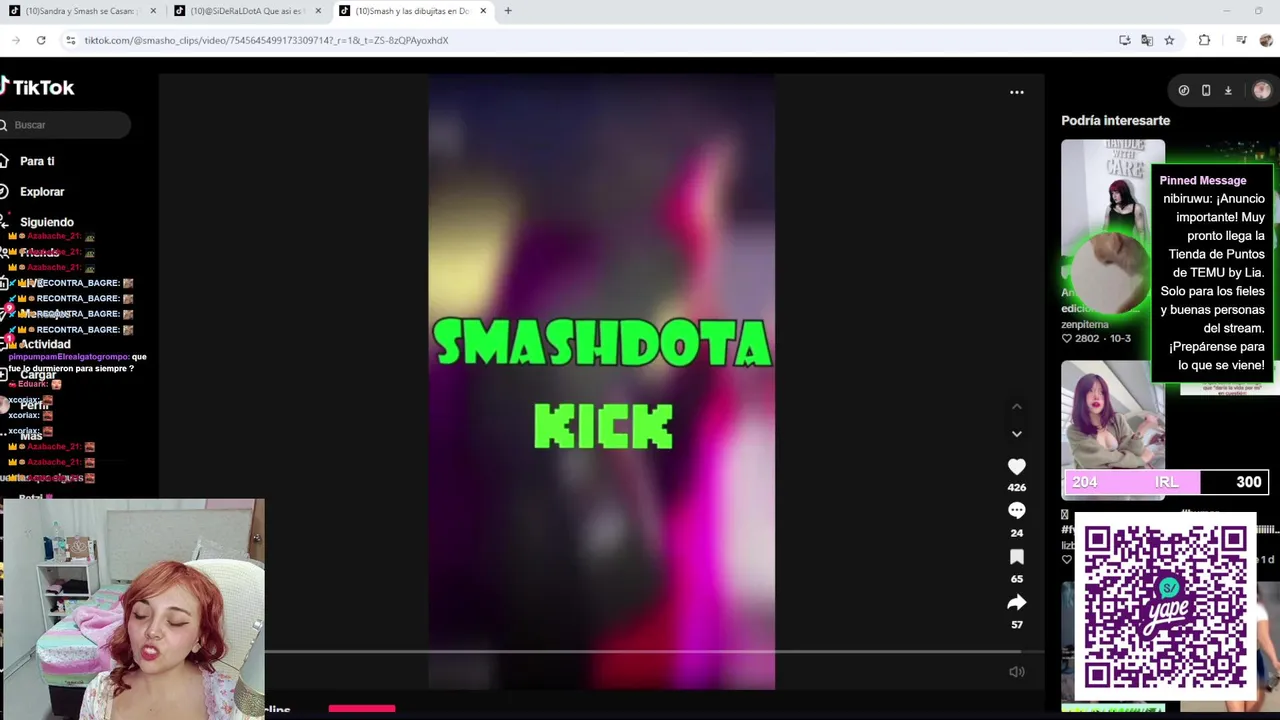Image resolution: width=1280 pixels, height=720 pixels.
Task: Click the download desktop app icon
Action: pyautogui.click(x=1228, y=90)
